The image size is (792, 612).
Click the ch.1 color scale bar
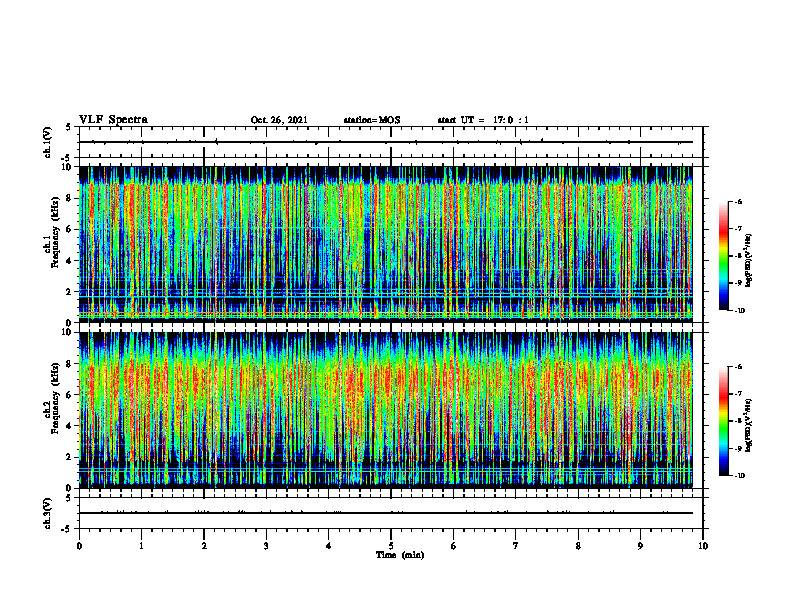click(x=723, y=256)
